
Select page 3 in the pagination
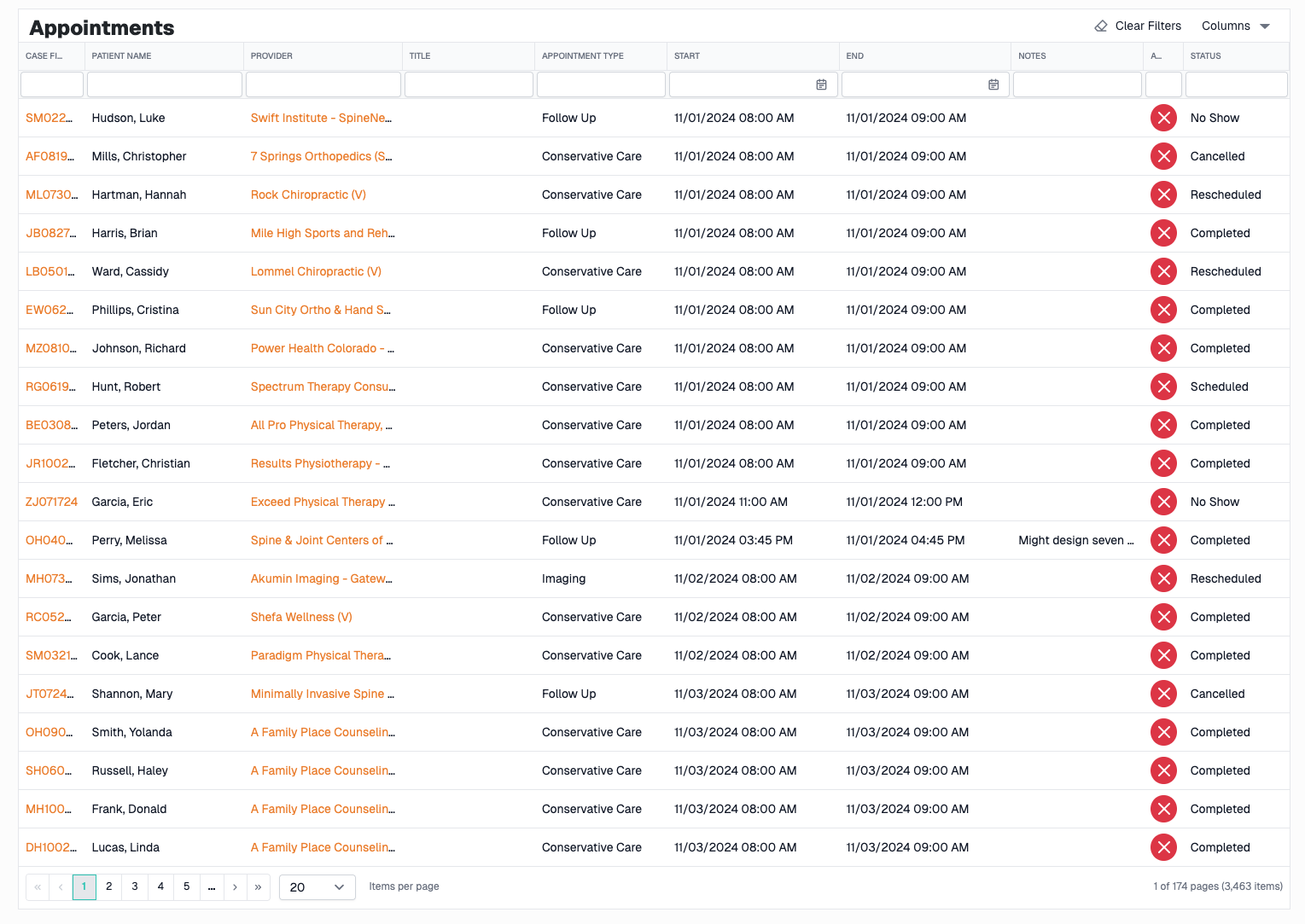click(x=134, y=887)
